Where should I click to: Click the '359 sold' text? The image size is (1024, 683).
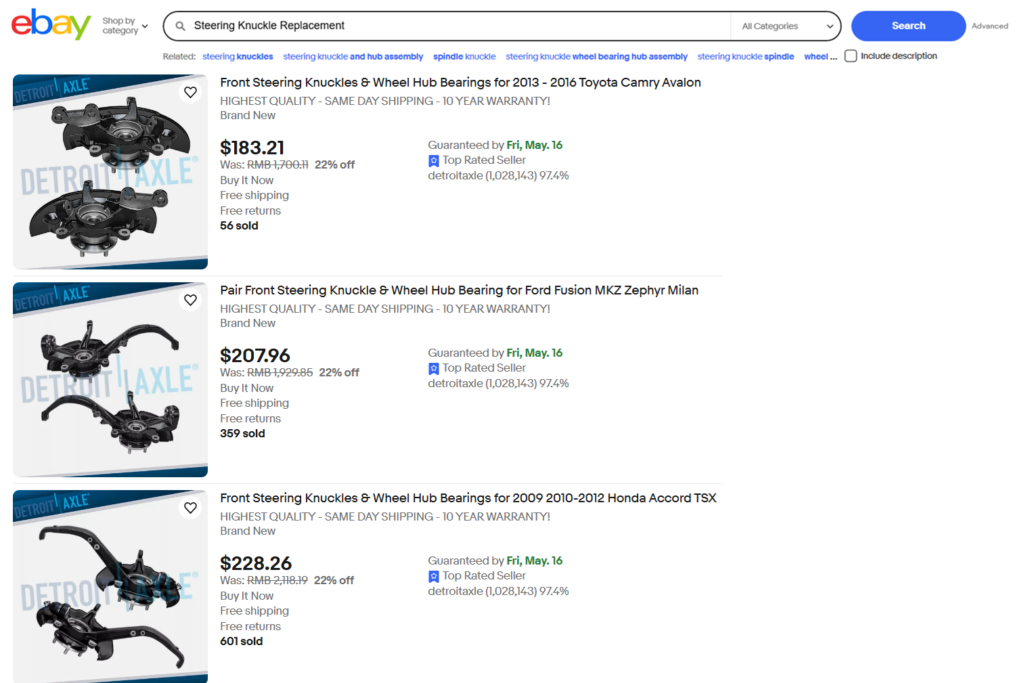(242, 433)
